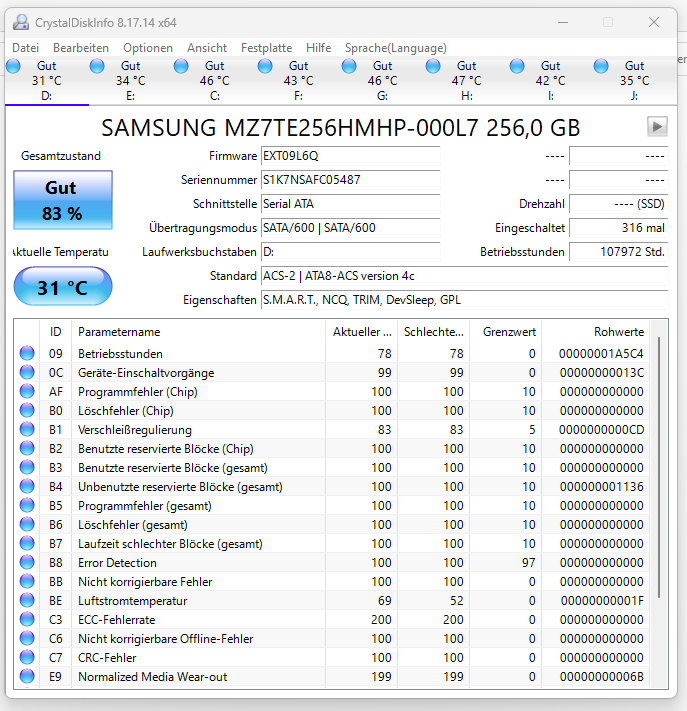
Task: Click the Aktueller column header
Action: (x=361, y=332)
